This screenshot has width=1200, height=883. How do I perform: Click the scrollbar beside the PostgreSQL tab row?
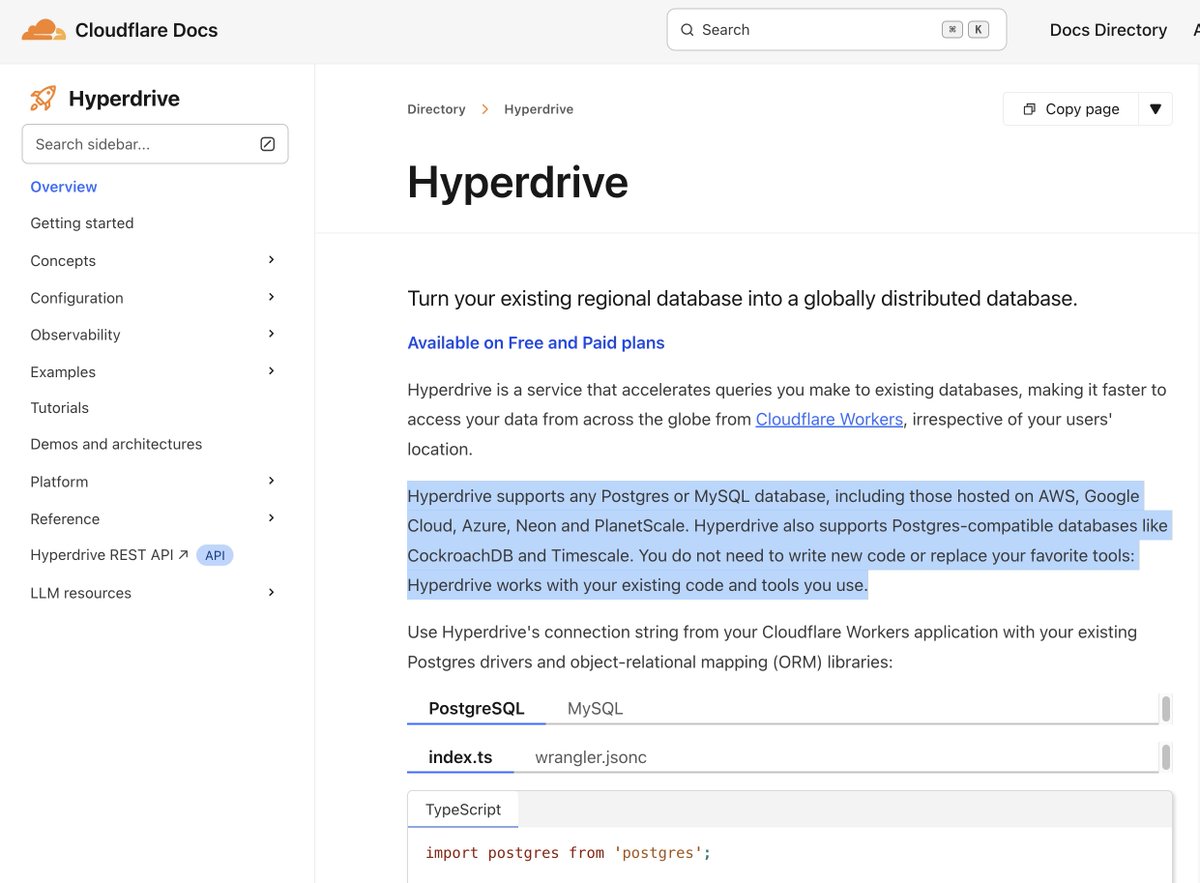(1164, 707)
